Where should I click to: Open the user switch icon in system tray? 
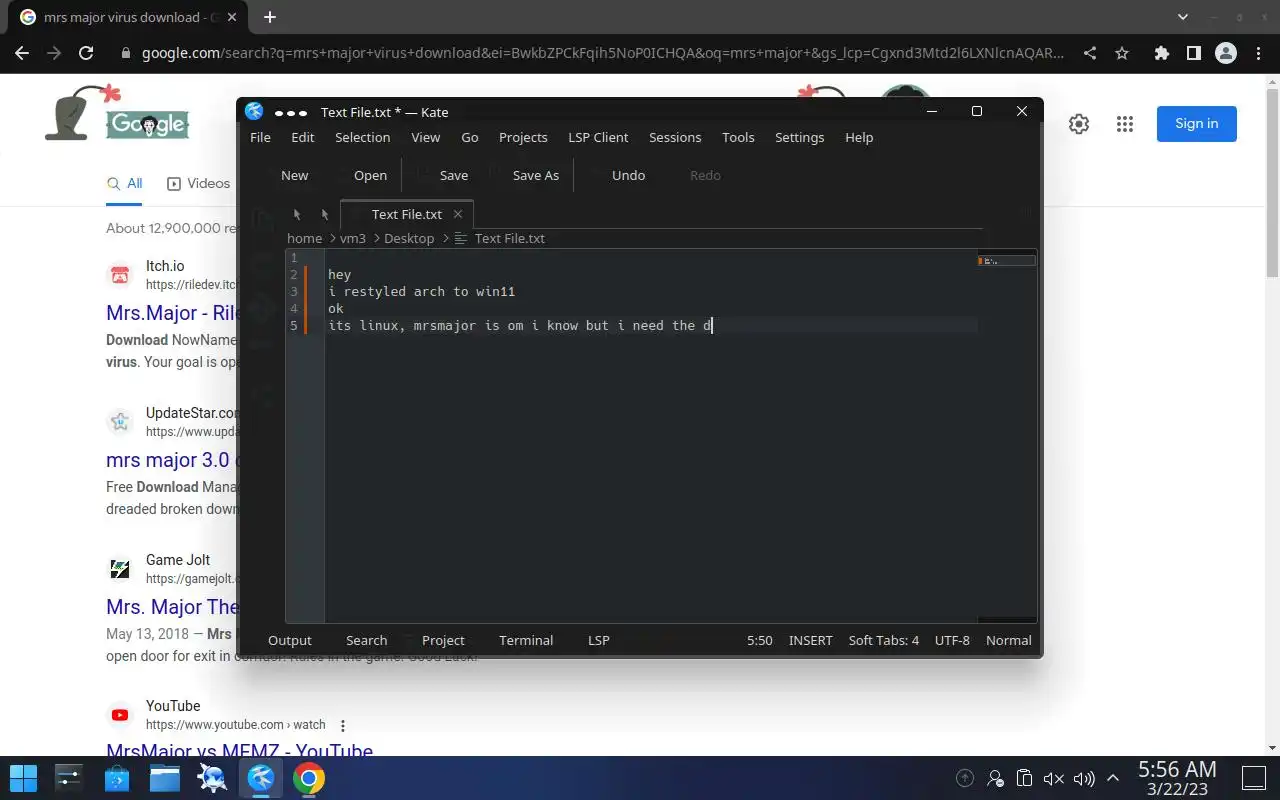click(995, 778)
